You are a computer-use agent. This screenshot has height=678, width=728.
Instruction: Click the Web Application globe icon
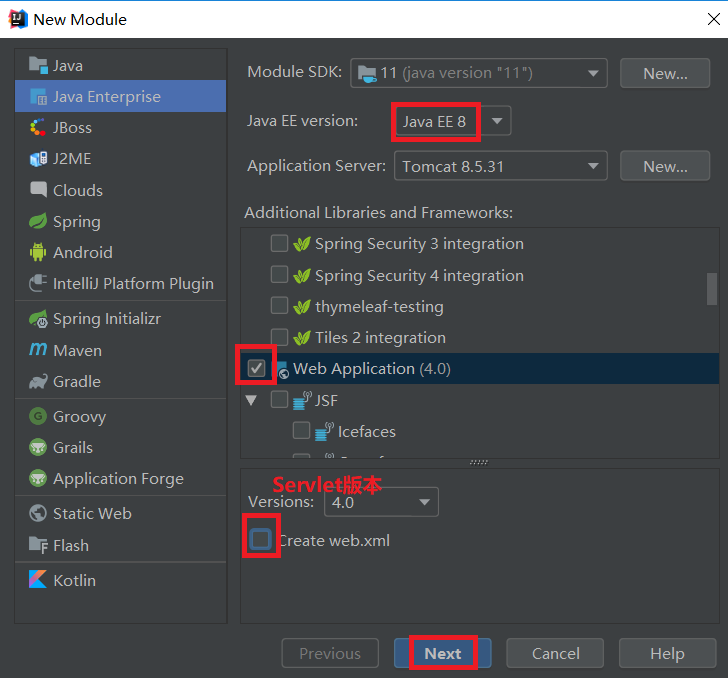click(283, 370)
